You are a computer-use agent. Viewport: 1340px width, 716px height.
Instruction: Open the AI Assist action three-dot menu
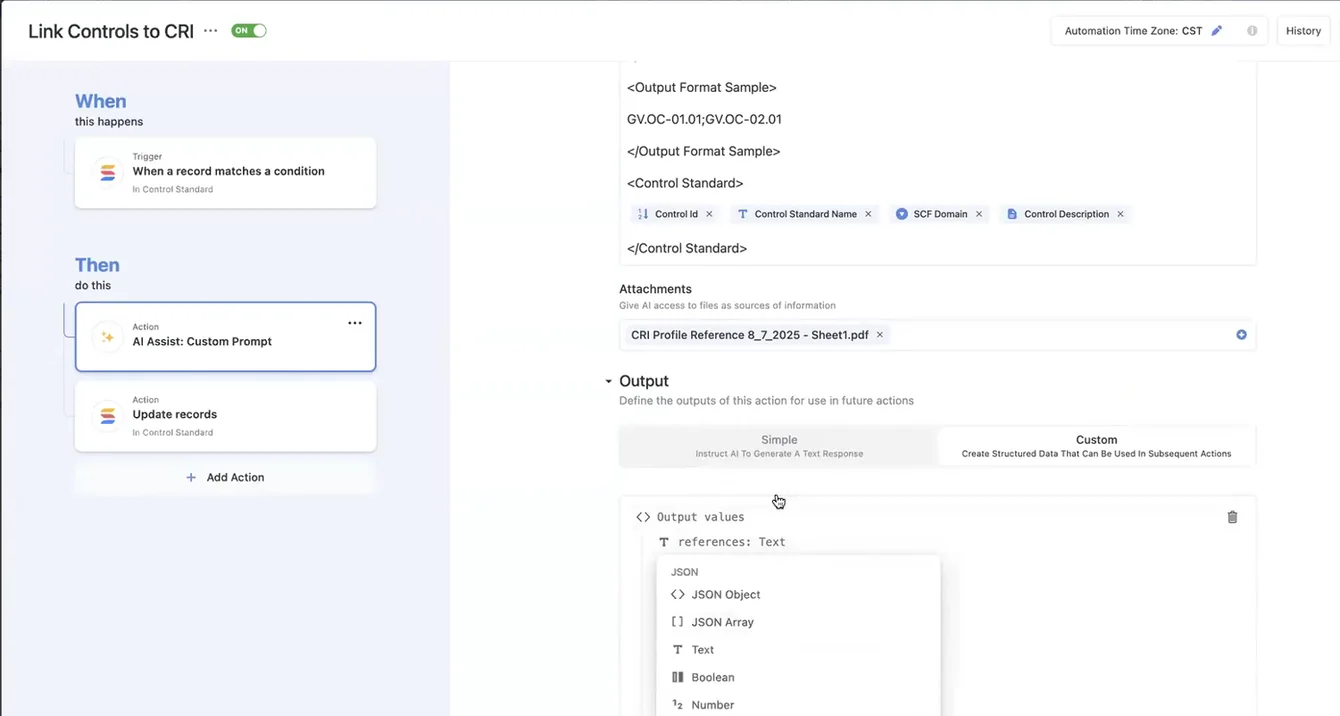(x=355, y=323)
